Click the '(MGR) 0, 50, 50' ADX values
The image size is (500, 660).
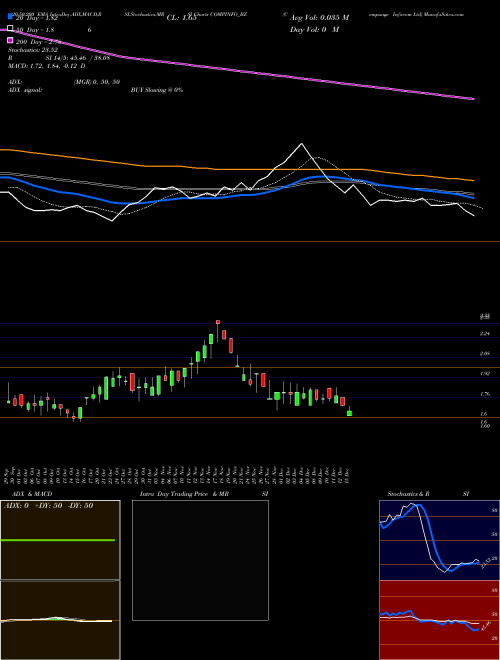(x=97, y=82)
